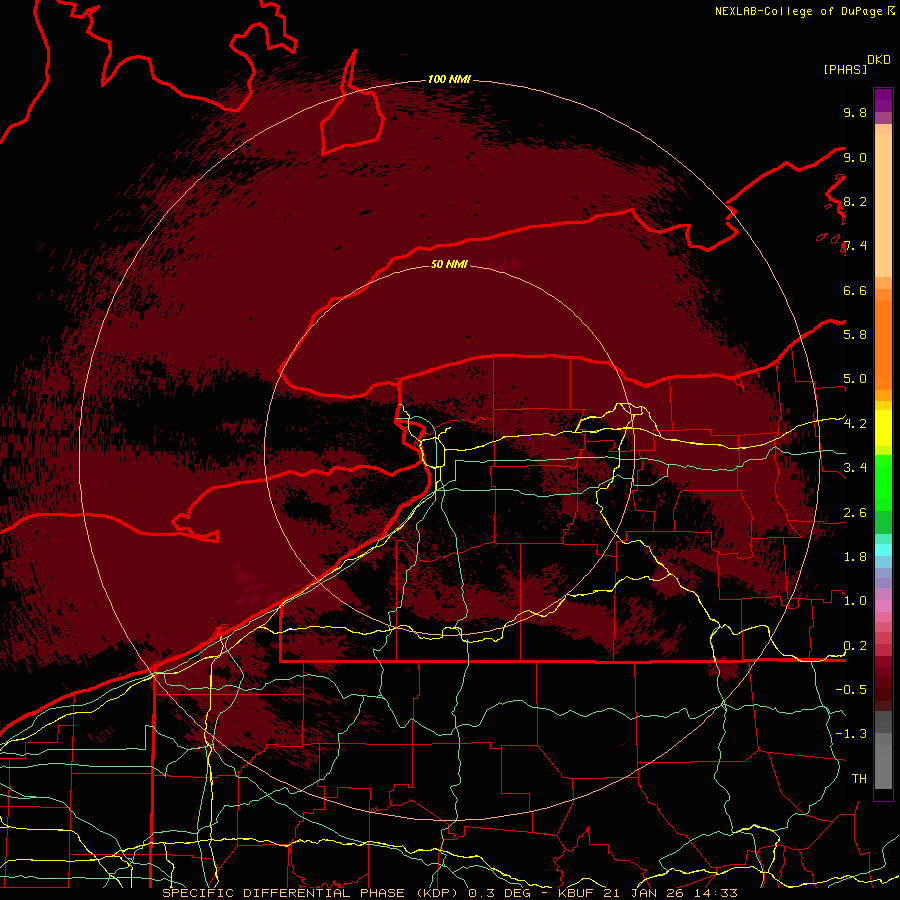This screenshot has height=900, width=900.
Task: Click the 0.2 legend value
Action: point(855,646)
